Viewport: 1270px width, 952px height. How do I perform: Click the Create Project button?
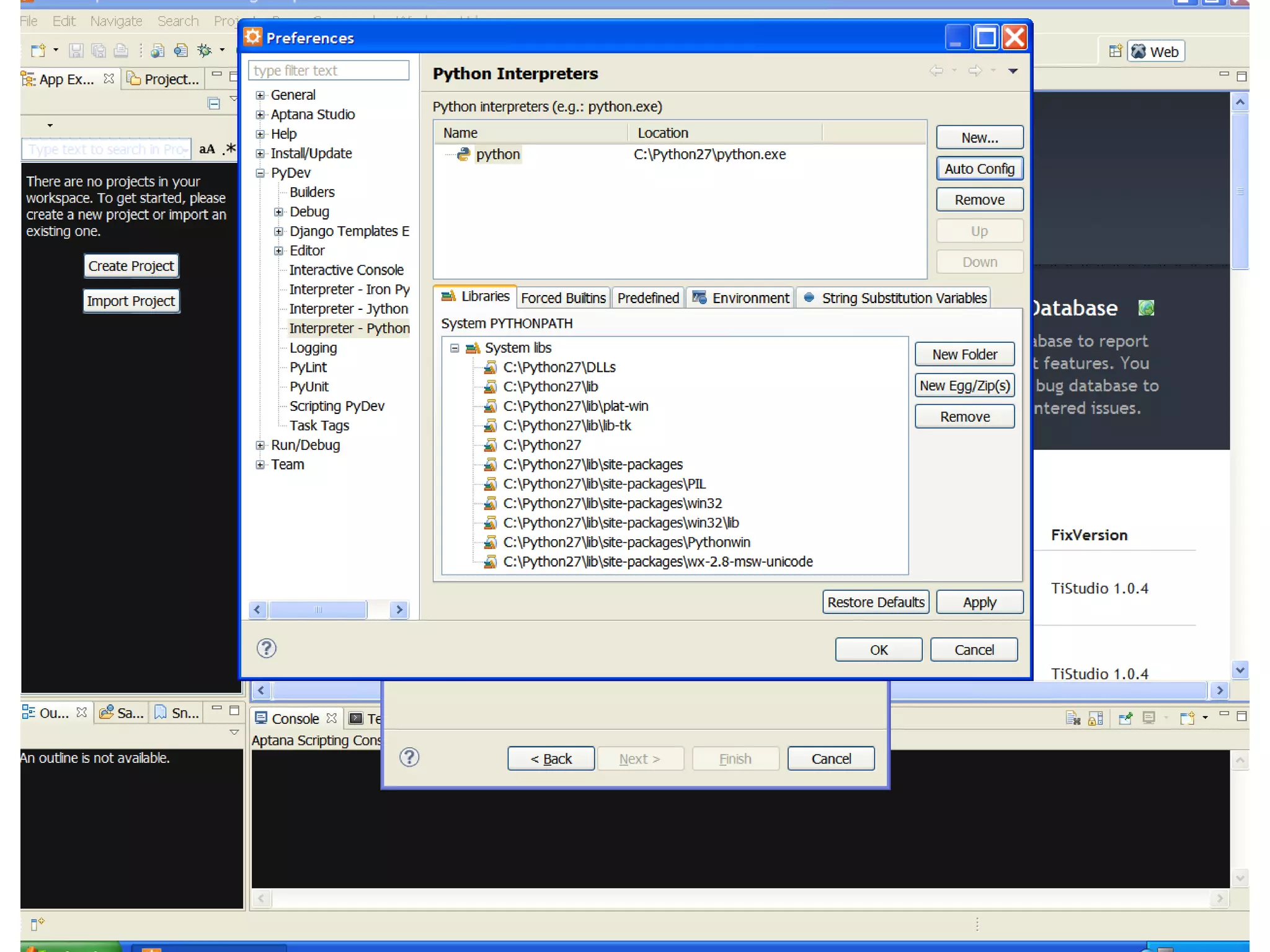pyautogui.click(x=131, y=266)
